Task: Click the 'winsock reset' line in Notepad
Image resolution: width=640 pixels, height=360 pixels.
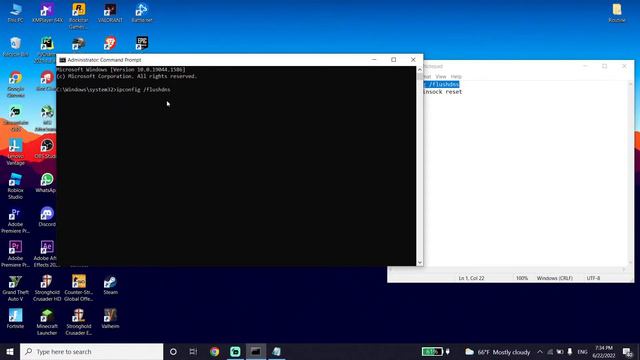Action: (443, 92)
